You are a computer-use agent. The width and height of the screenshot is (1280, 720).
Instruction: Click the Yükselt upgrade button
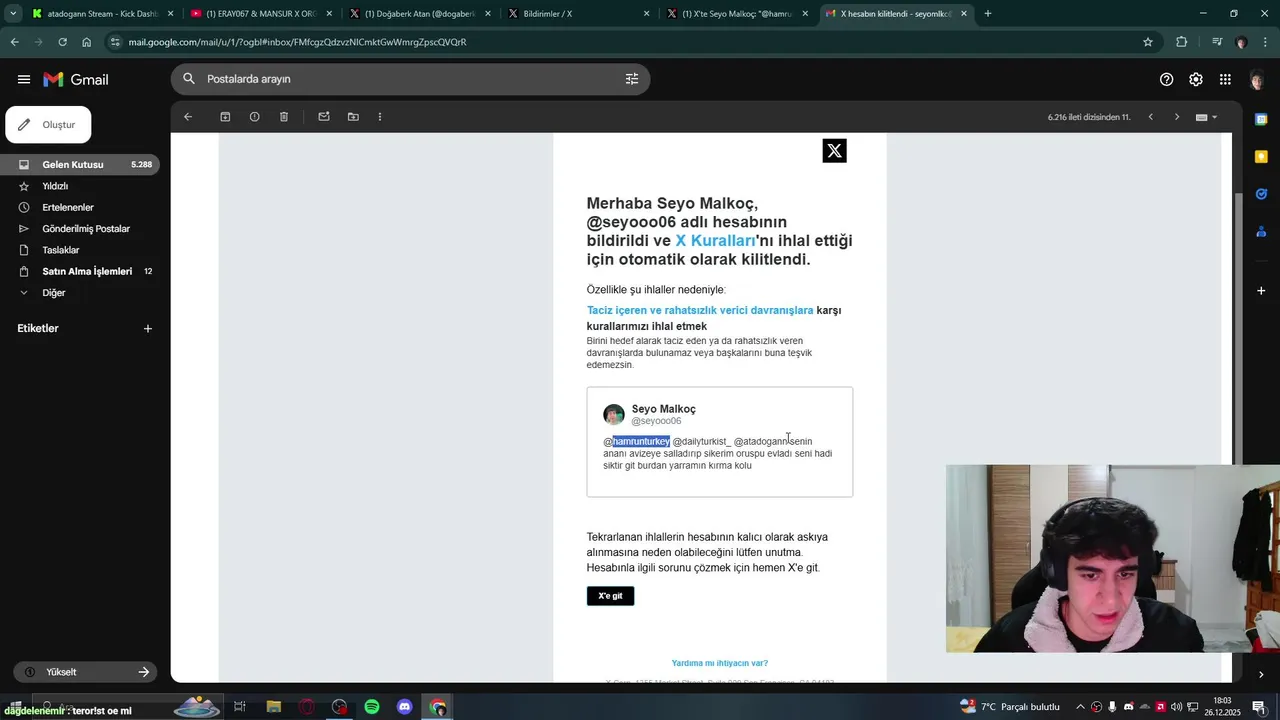click(x=86, y=672)
